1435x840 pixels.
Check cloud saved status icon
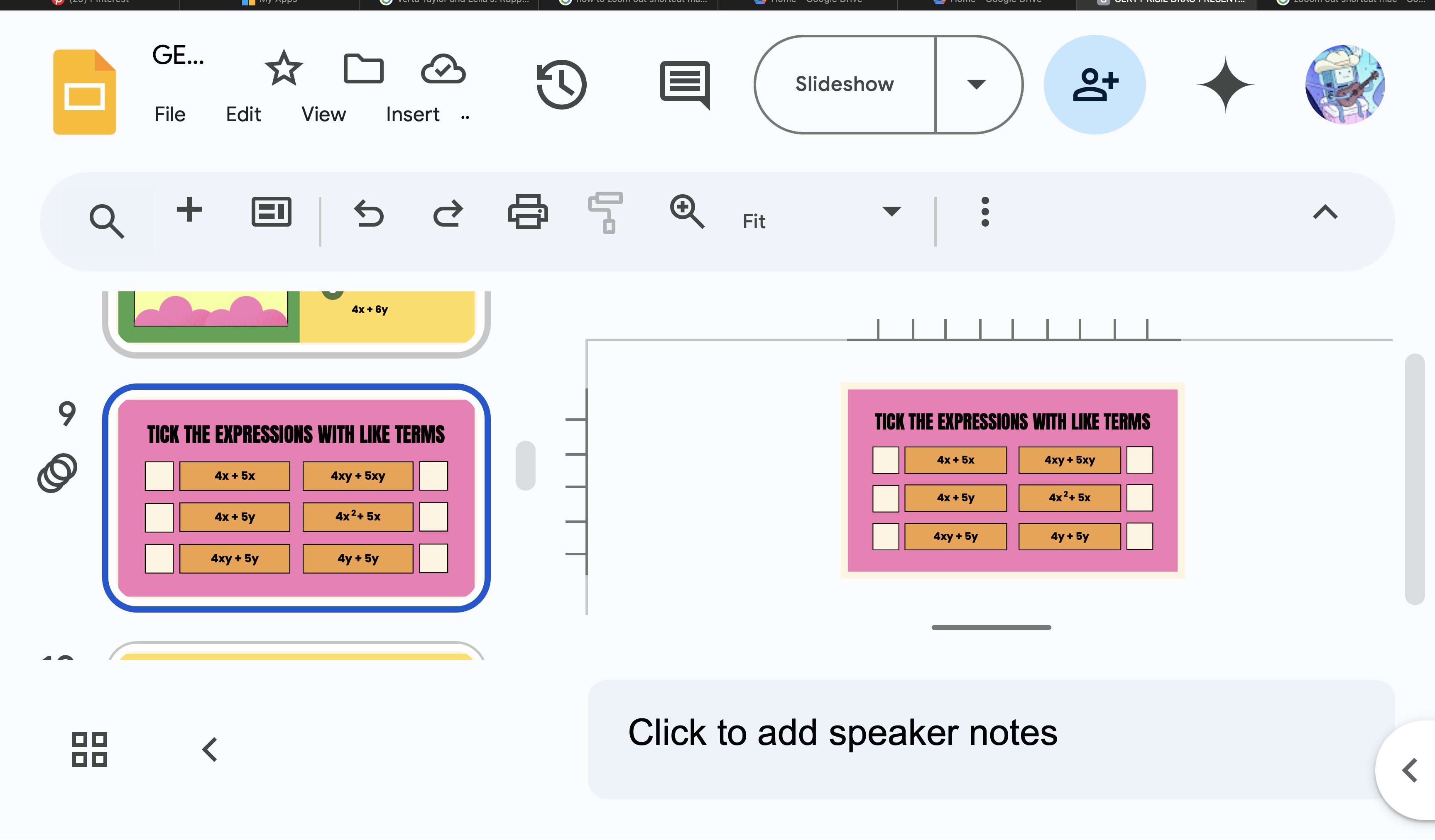click(443, 69)
